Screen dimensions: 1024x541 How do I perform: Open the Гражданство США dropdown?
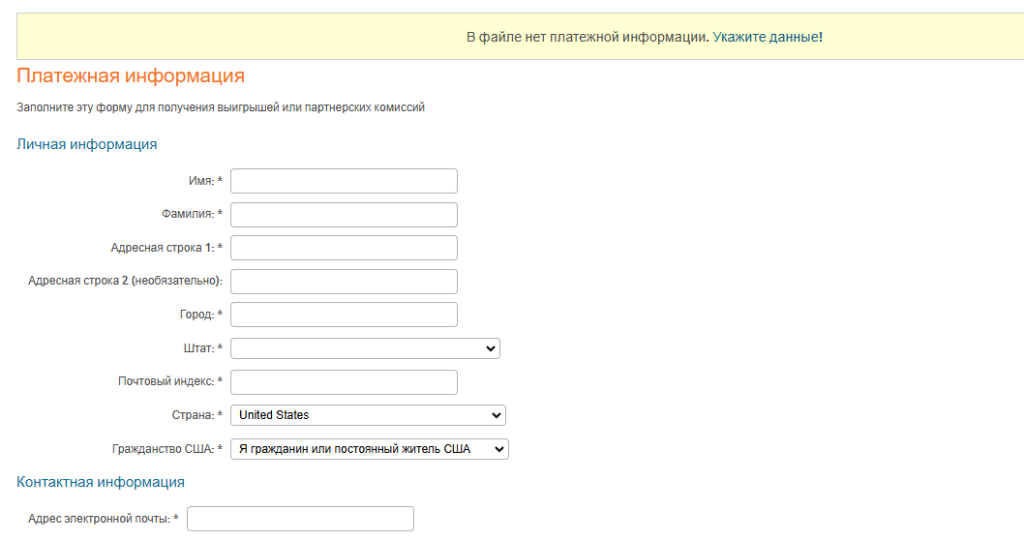[369, 449]
